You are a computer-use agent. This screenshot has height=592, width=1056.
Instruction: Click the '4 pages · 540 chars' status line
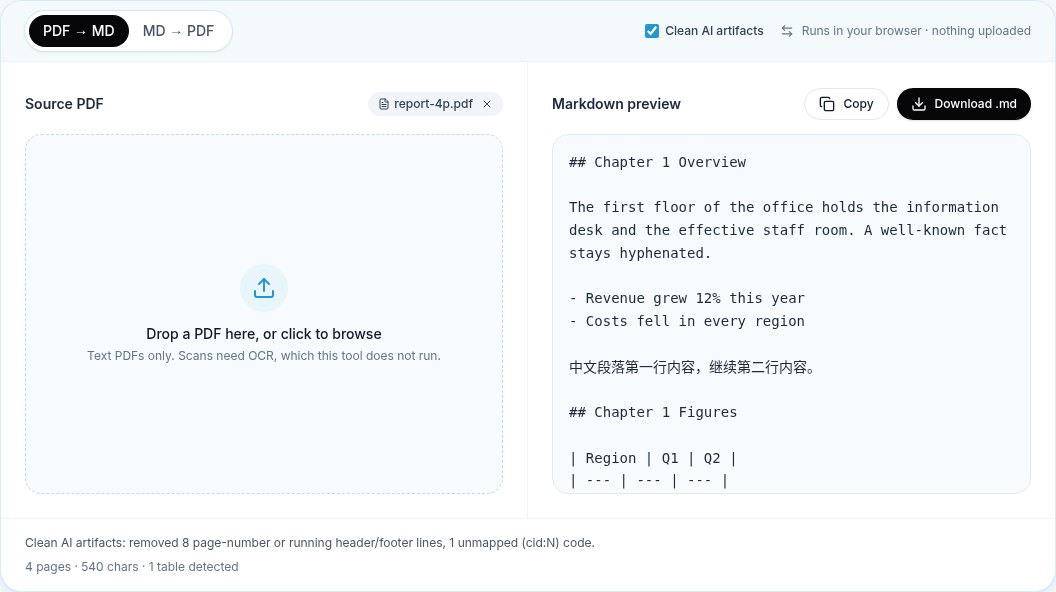click(x=132, y=566)
